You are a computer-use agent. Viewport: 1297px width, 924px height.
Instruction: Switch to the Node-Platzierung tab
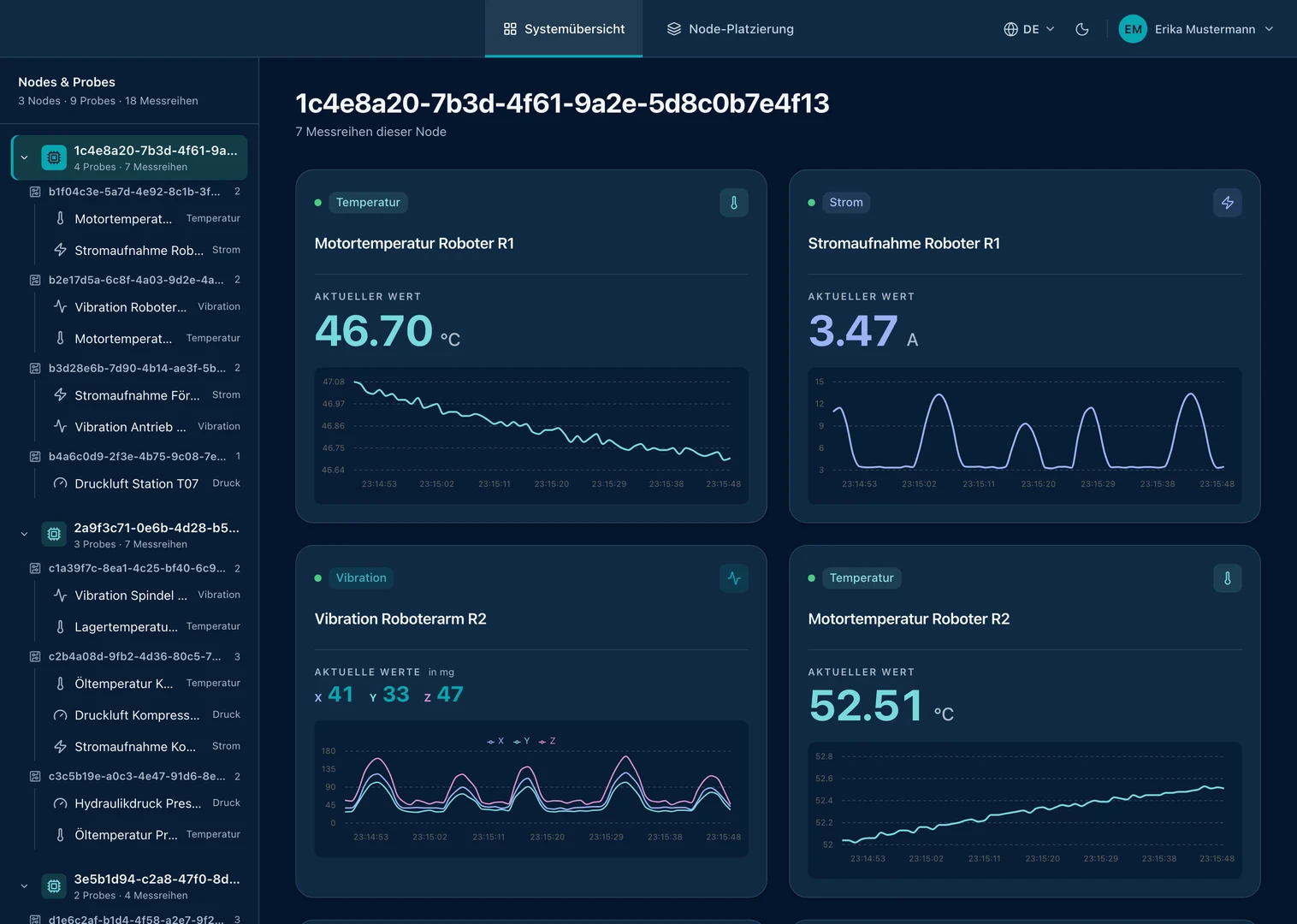[730, 29]
